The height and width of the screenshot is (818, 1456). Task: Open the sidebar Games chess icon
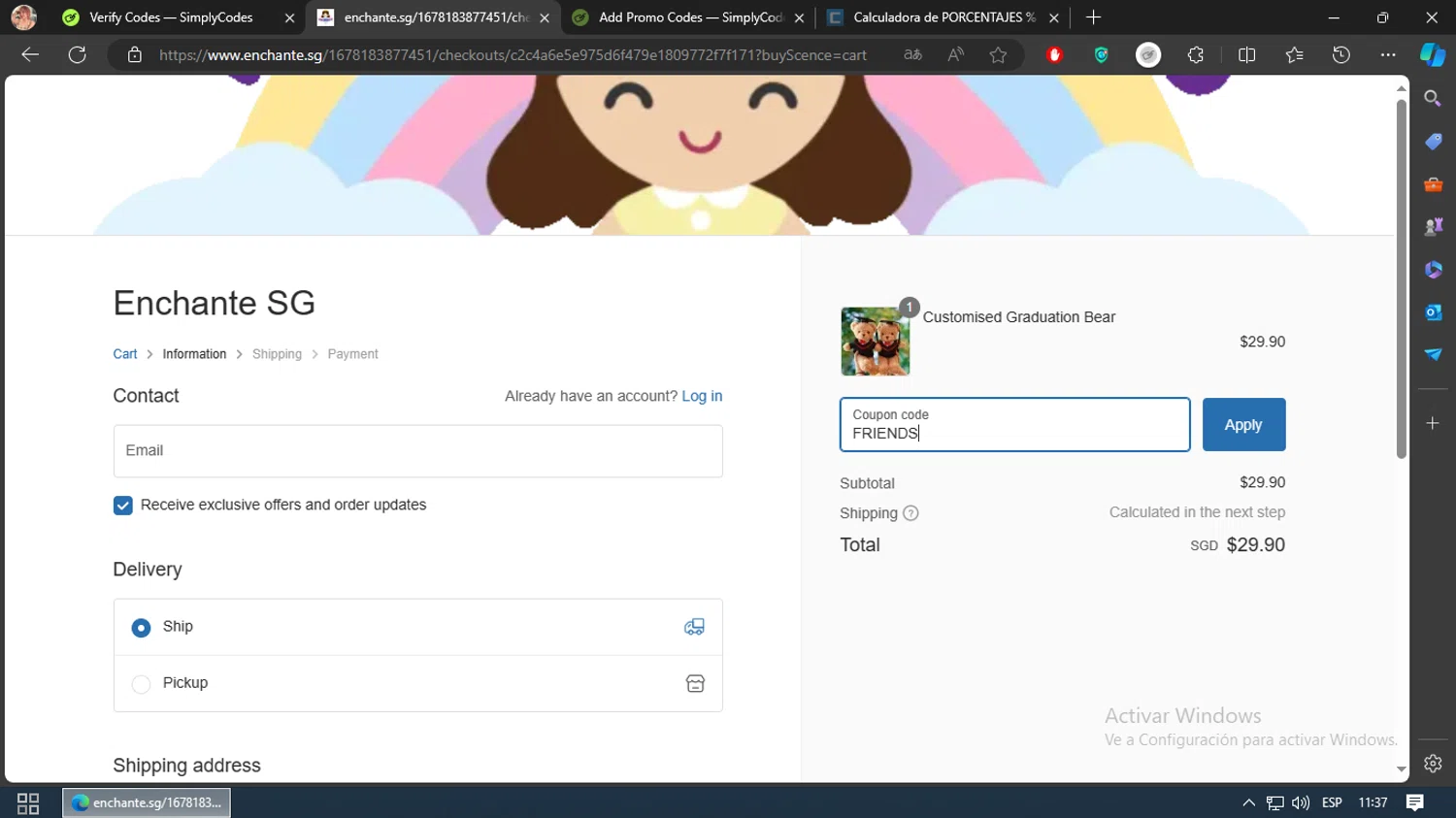coord(1433,227)
